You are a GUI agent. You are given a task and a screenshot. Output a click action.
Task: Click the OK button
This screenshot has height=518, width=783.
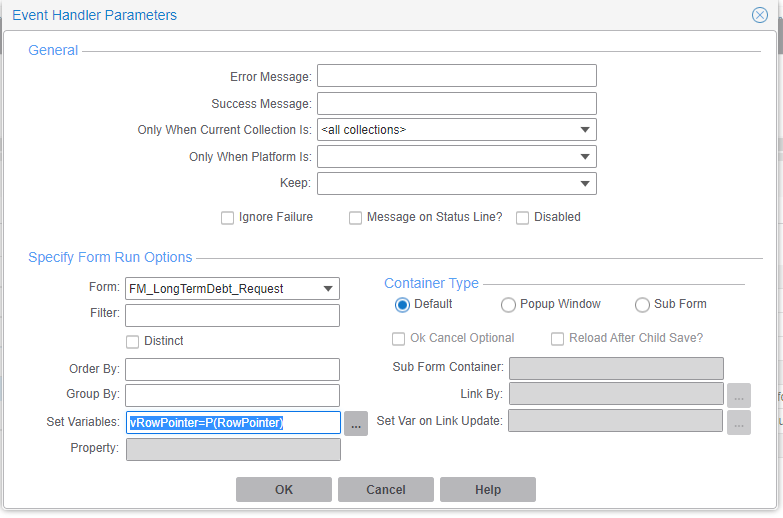(284, 490)
